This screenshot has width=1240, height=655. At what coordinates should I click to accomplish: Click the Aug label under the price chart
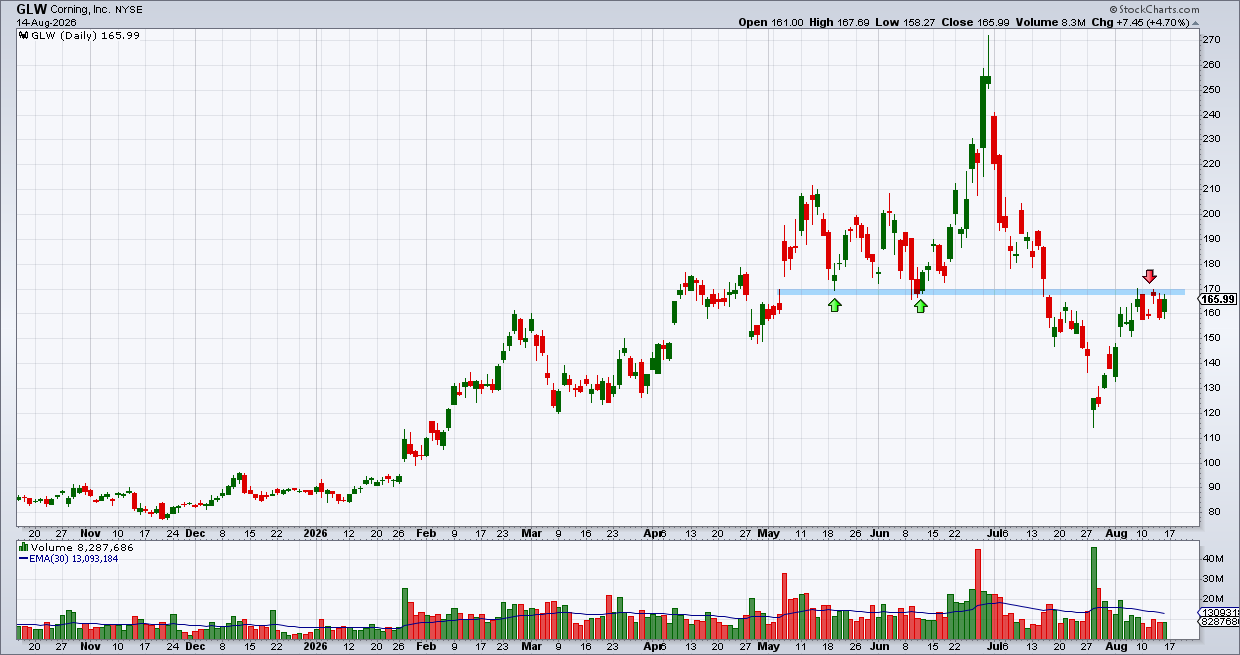[x=1119, y=534]
